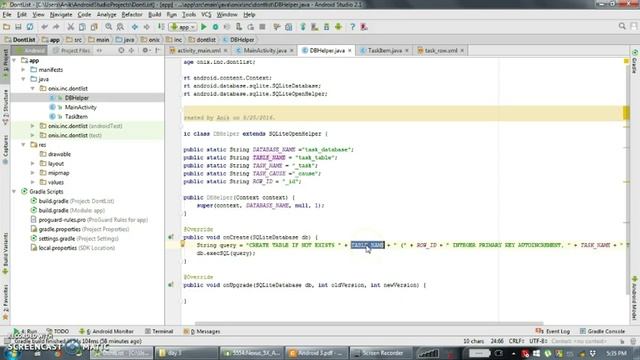The image size is (640, 360).
Task: Click the Find magnifier icon
Action: pyautogui.click(x=109, y=27)
